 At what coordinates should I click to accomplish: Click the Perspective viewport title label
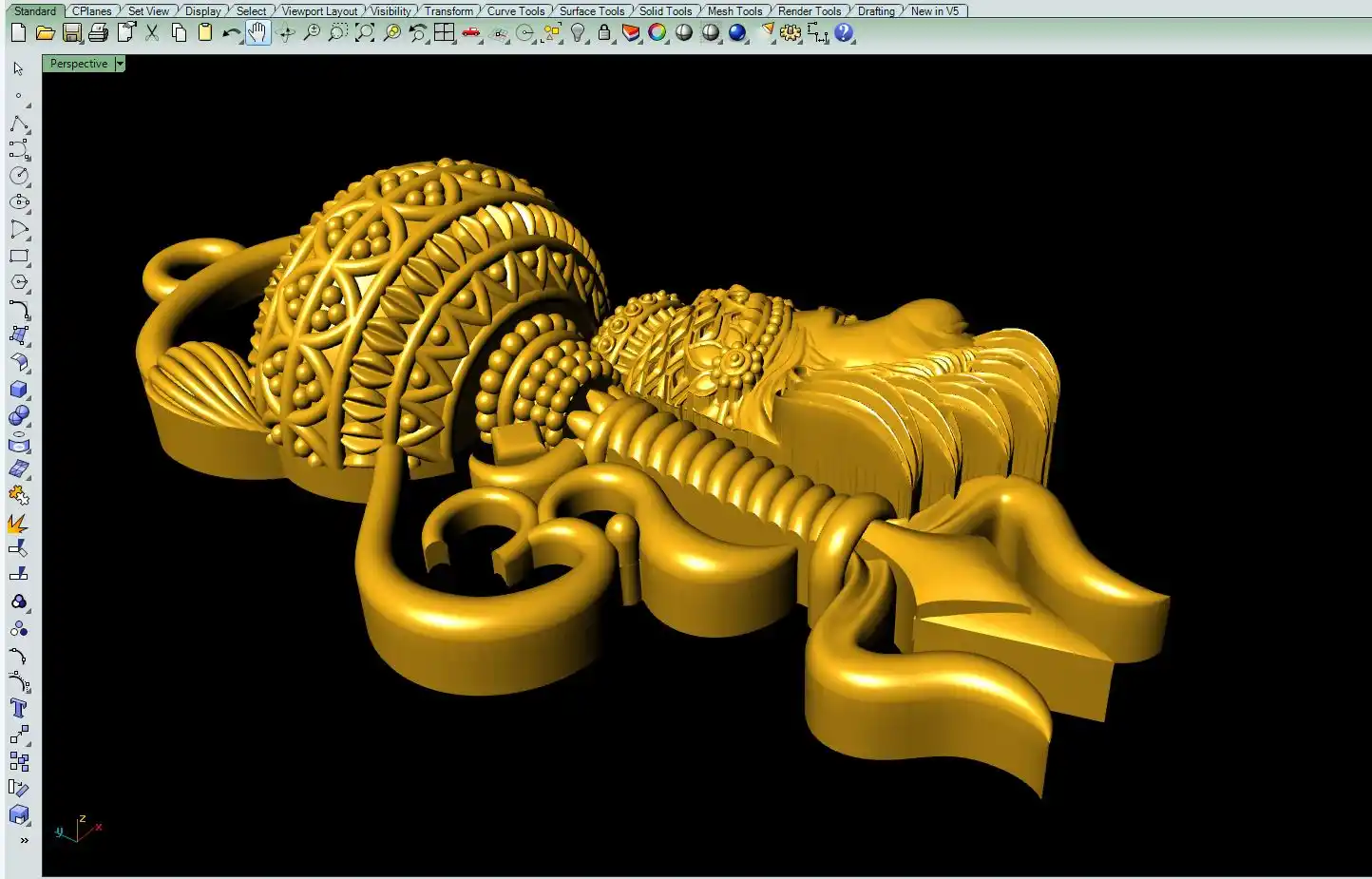click(79, 64)
